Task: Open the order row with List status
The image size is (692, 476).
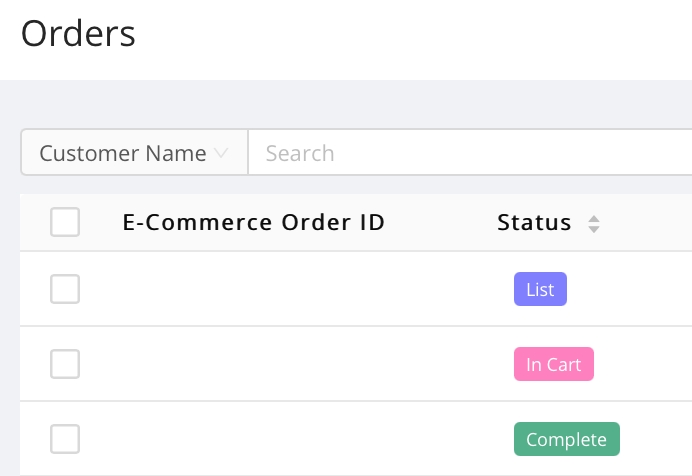Action: [x=300, y=290]
